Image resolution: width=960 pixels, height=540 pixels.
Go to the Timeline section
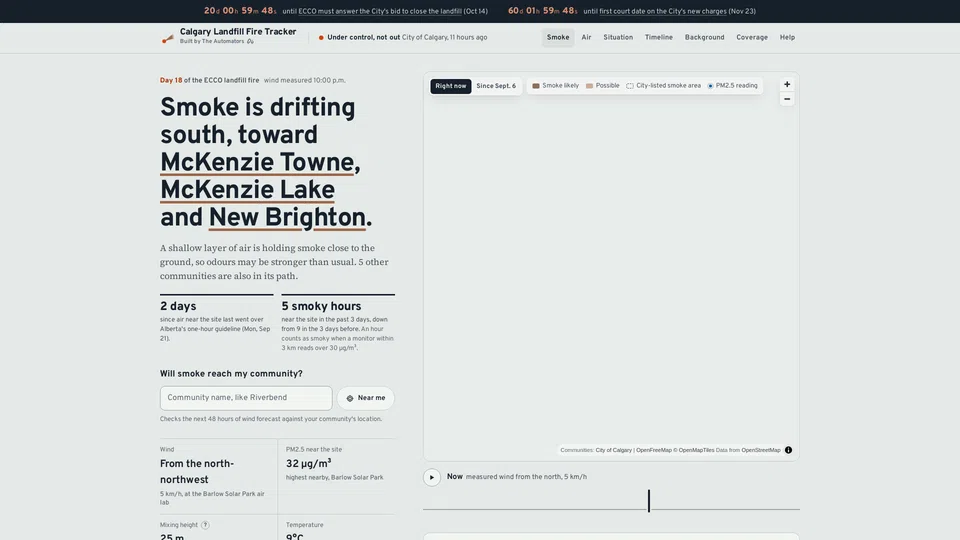658,37
